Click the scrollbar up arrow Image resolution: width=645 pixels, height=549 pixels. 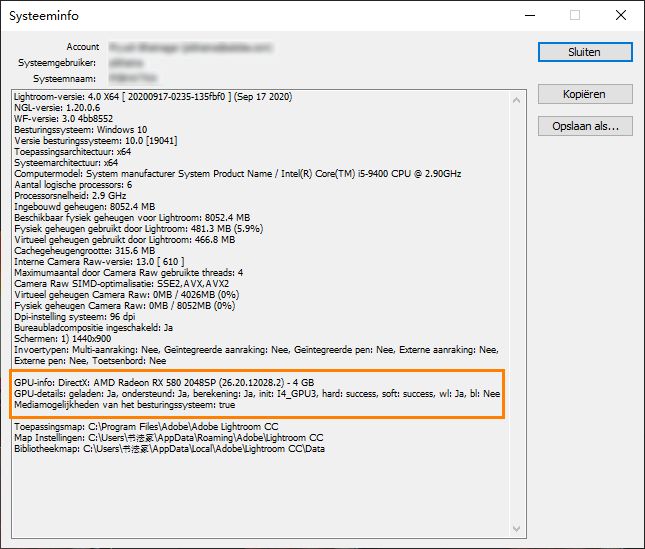(x=517, y=100)
